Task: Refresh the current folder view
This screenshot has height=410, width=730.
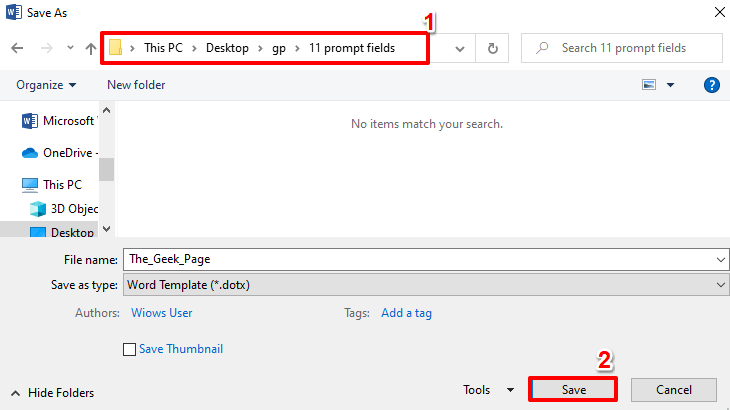Action: [492, 48]
